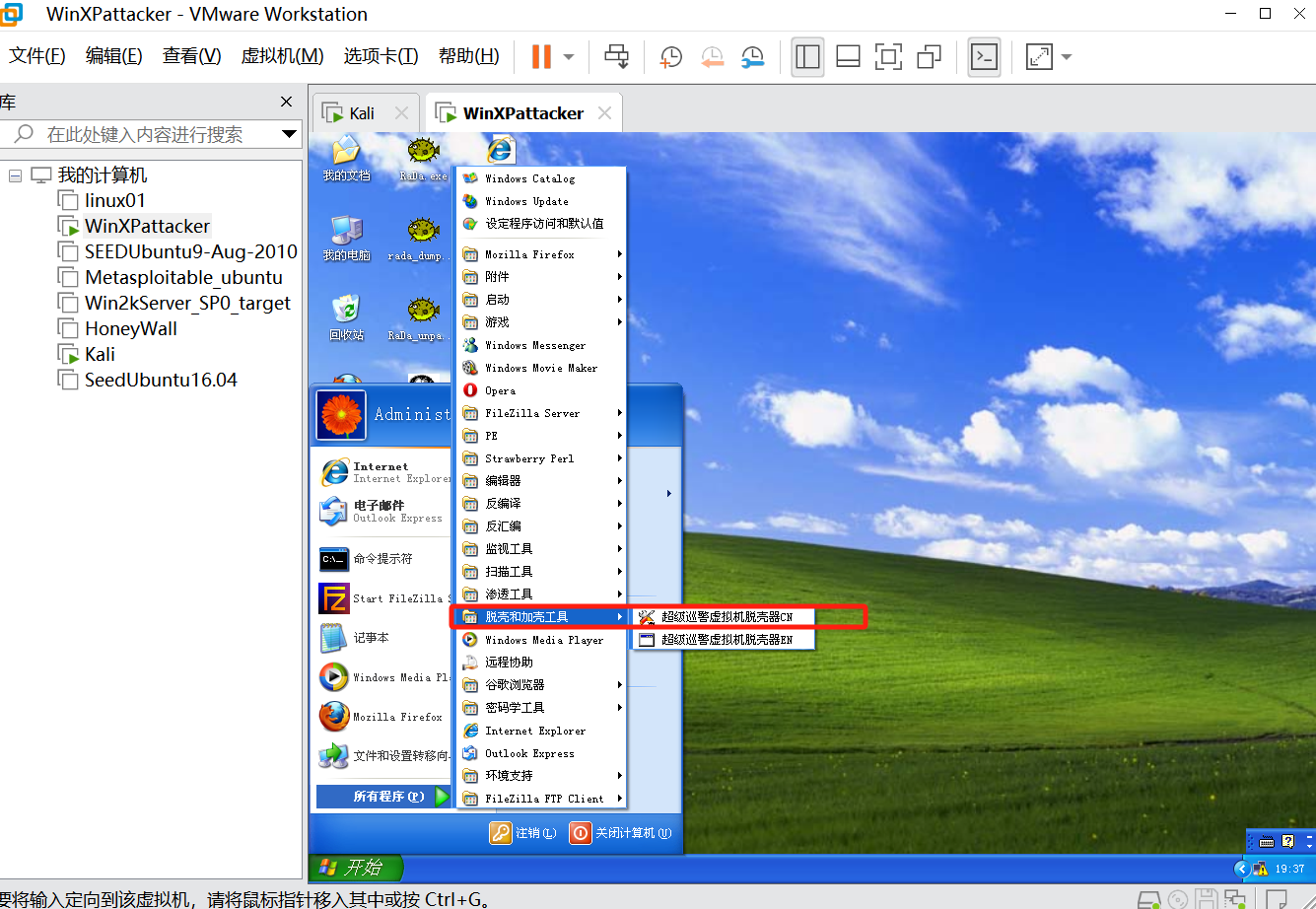Enter full screen mode icon
The width and height of the screenshot is (1316, 909).
pyautogui.click(x=888, y=57)
